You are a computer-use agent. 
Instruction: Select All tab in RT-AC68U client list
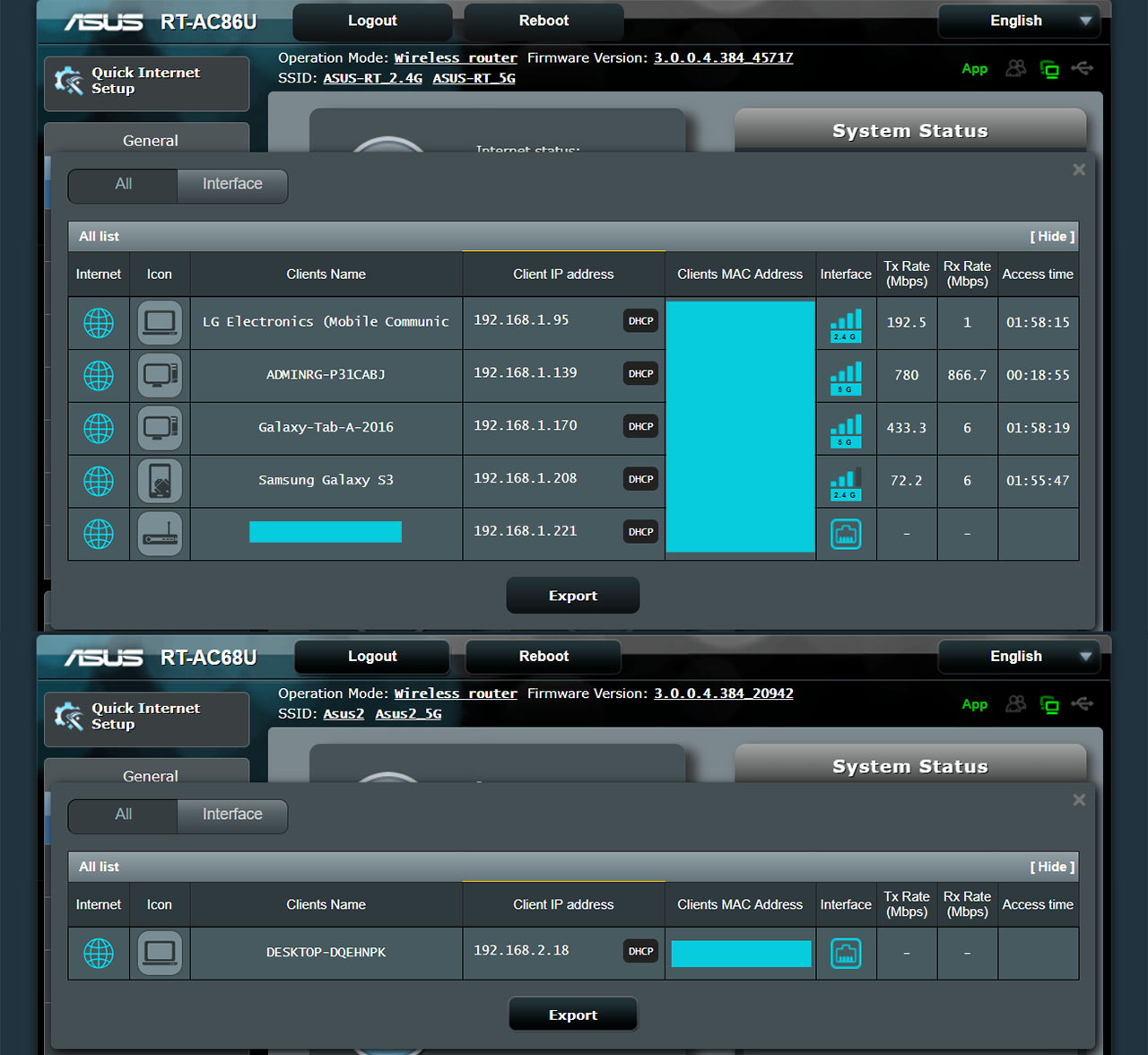coord(123,815)
